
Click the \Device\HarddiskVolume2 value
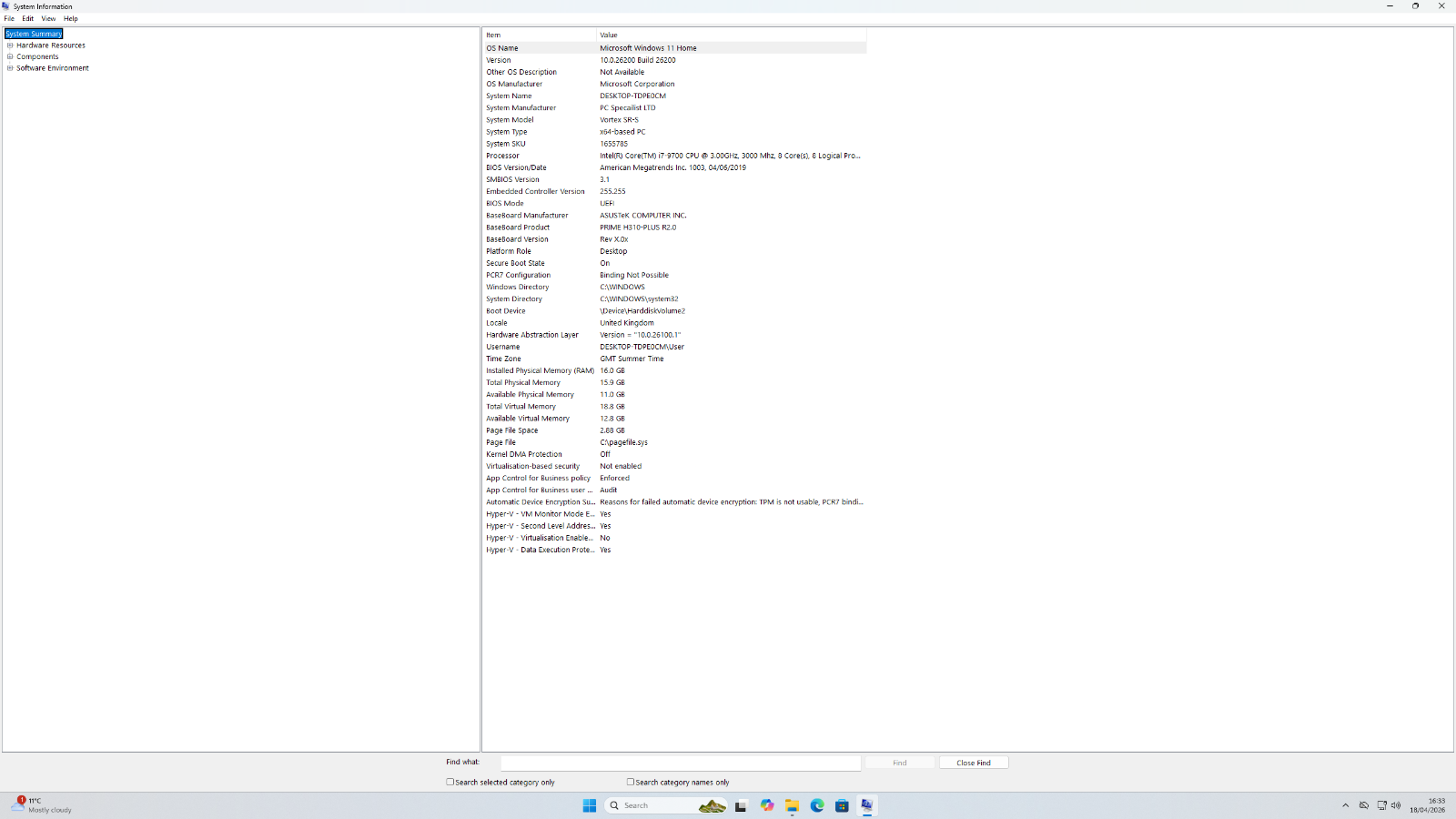pyautogui.click(x=642, y=310)
